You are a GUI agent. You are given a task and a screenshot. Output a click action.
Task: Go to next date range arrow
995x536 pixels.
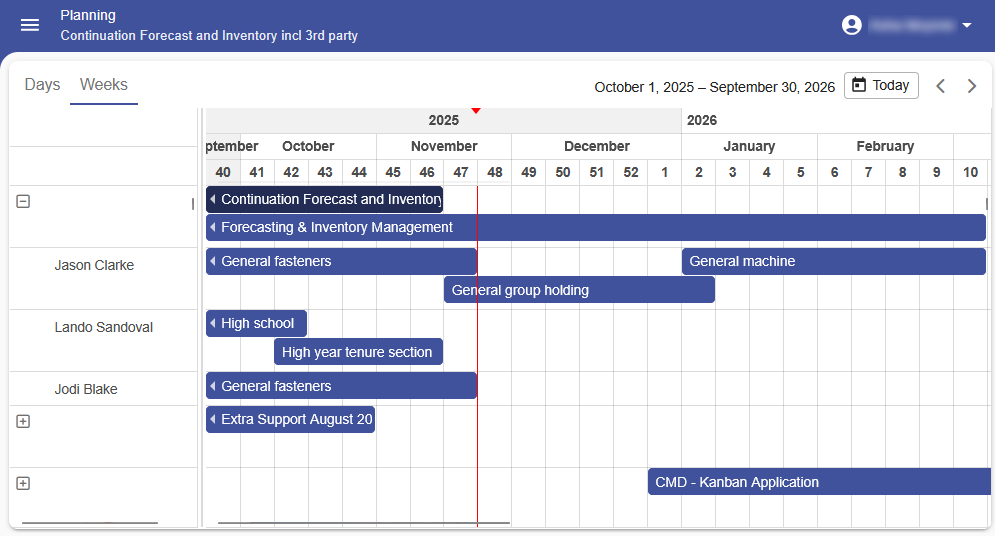tap(972, 86)
